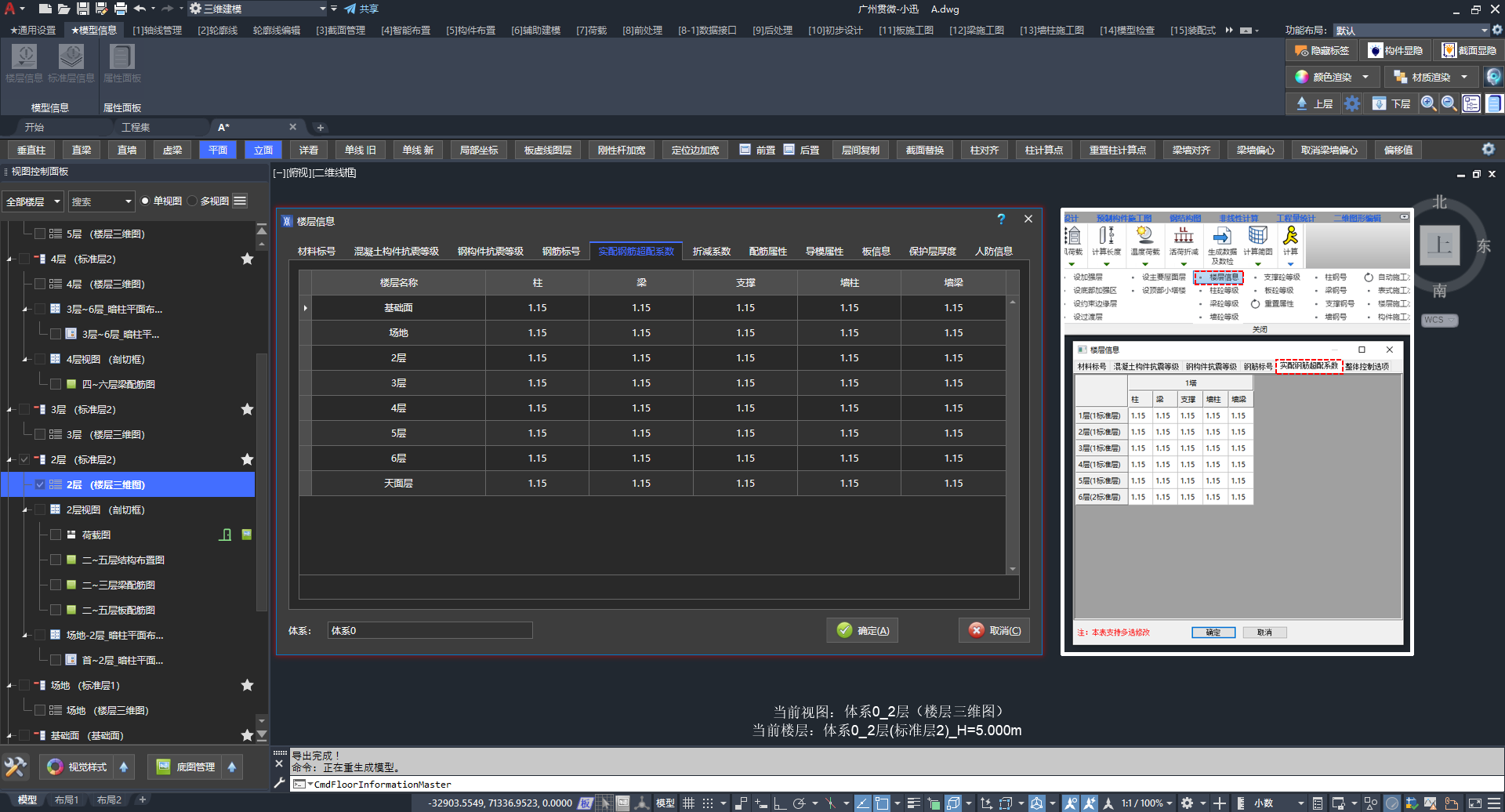Select the 多视图 radio button

[x=193, y=201]
